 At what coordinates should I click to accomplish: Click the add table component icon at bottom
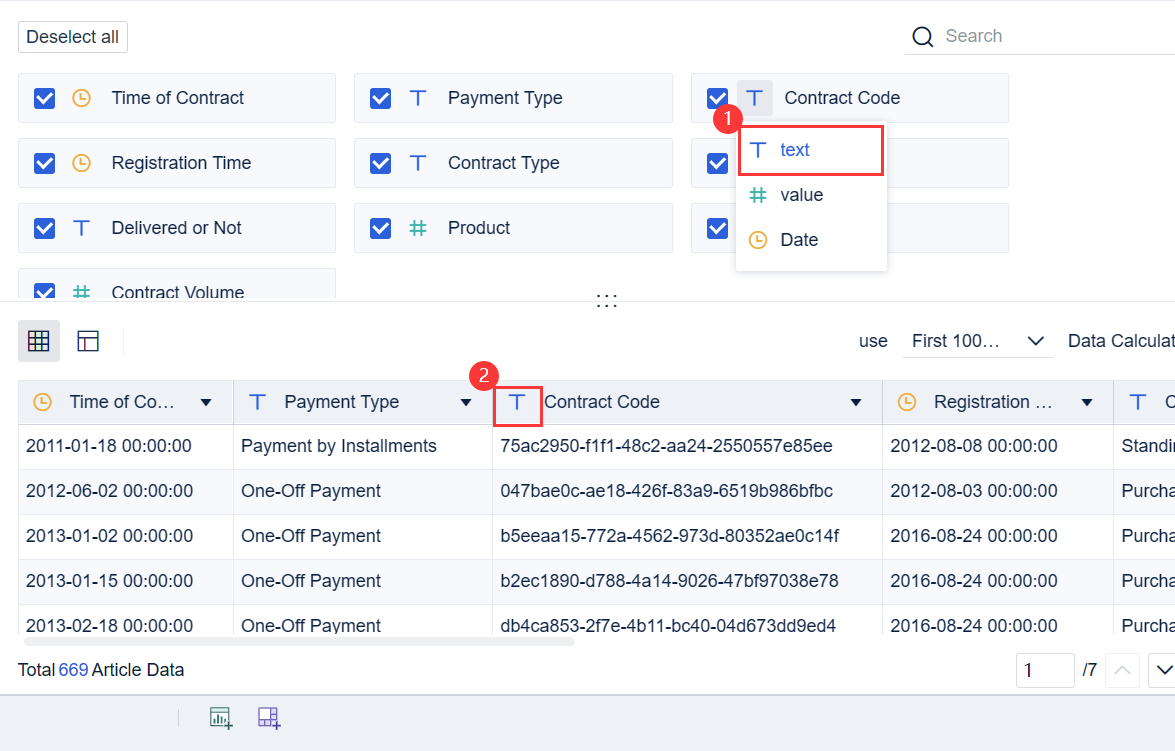click(269, 718)
